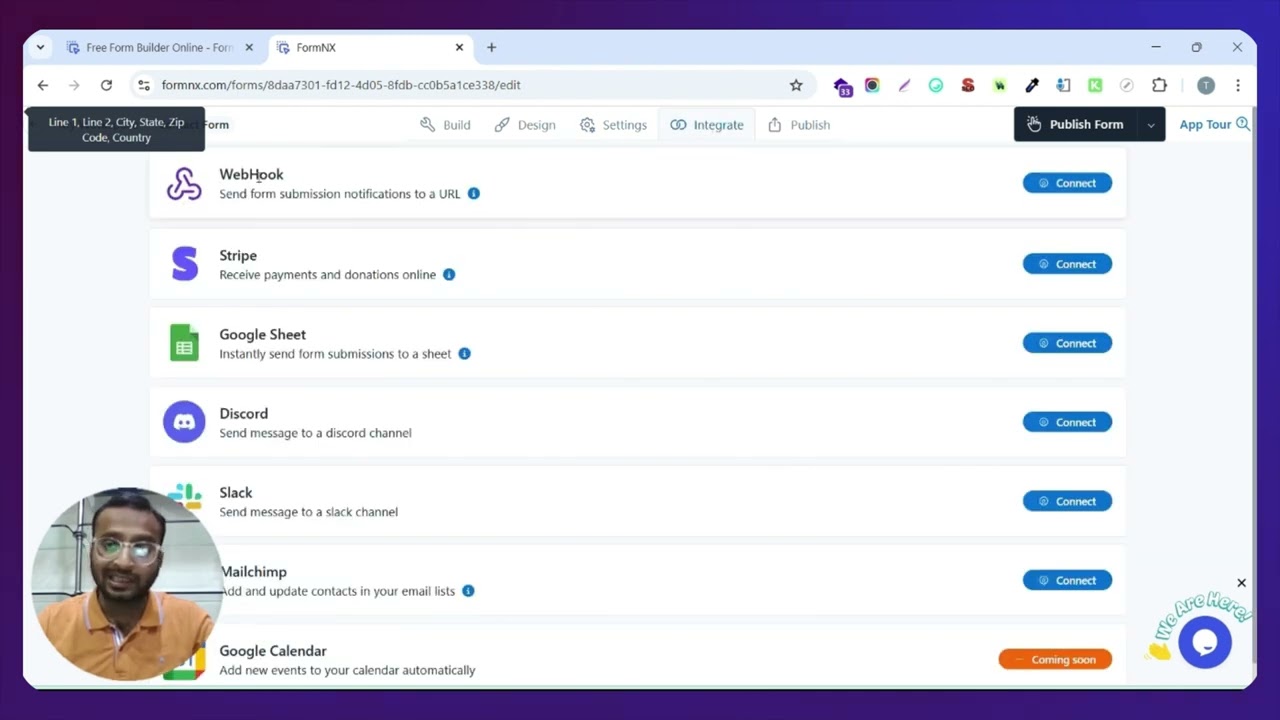
Task: View site information icon in address bar
Action: coord(144,85)
